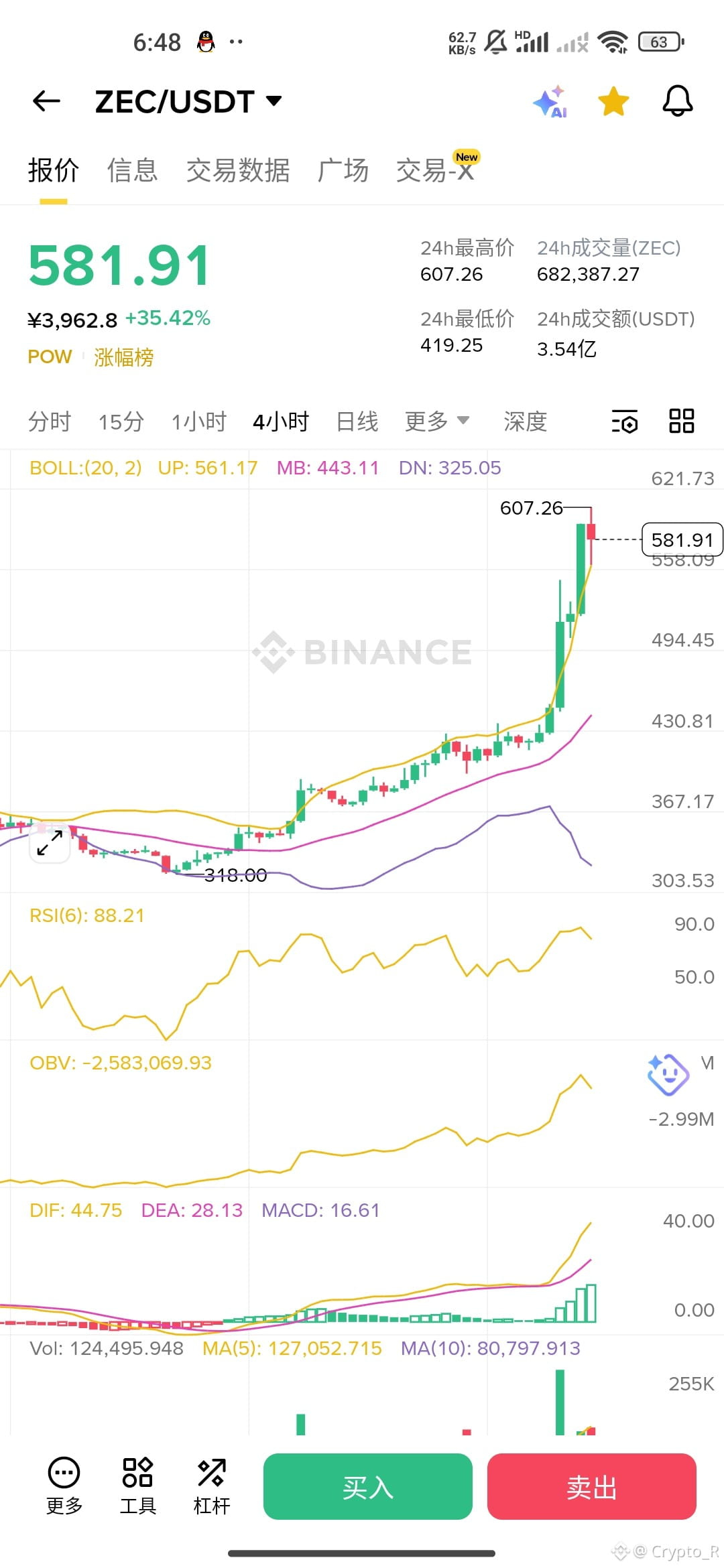Tap the current price tag 581.91 on chart
This screenshot has width=724, height=1568.
[x=682, y=539]
